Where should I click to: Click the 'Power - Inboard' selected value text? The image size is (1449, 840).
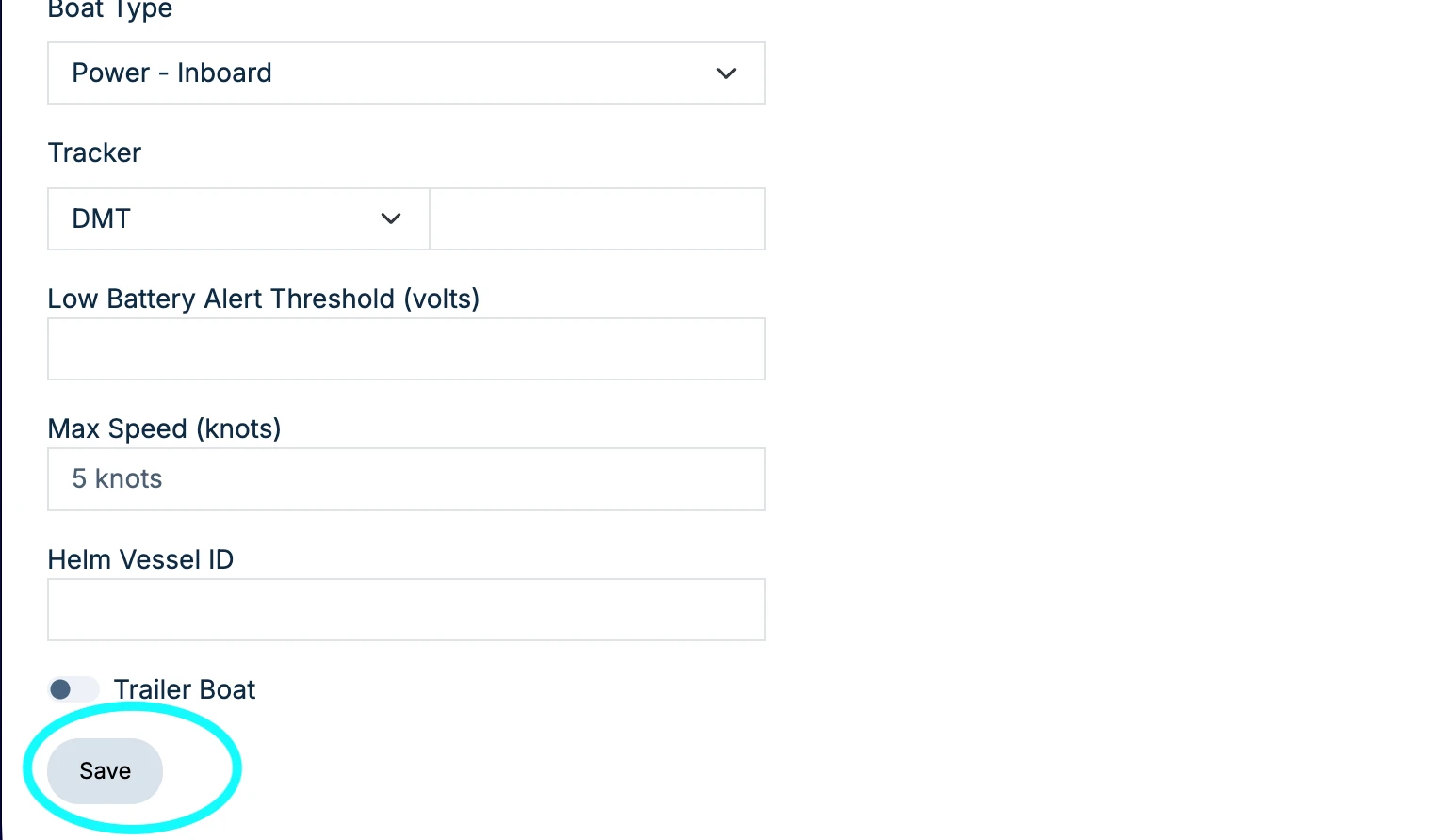point(171,73)
